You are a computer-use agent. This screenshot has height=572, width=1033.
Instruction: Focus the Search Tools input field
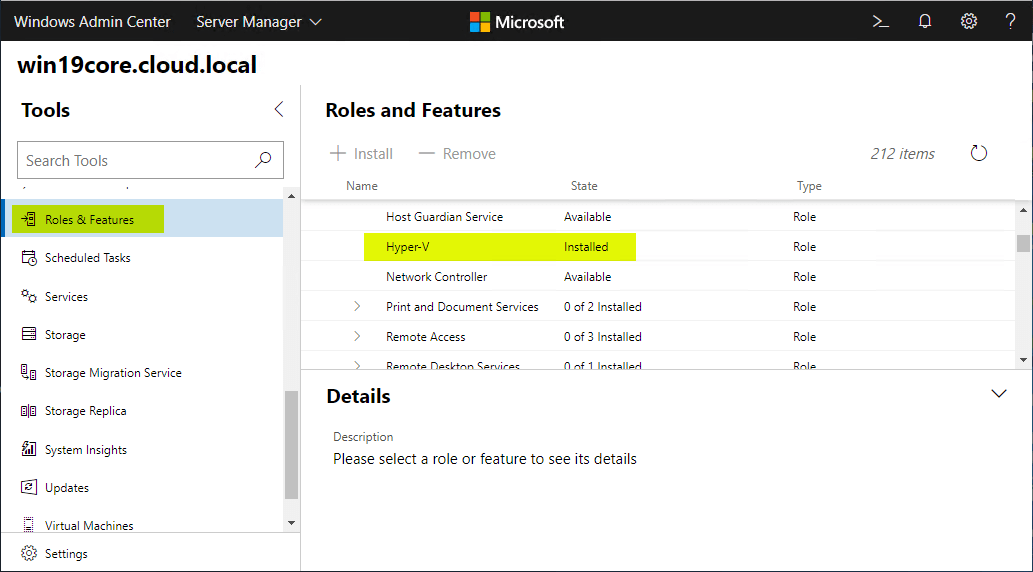(150, 160)
